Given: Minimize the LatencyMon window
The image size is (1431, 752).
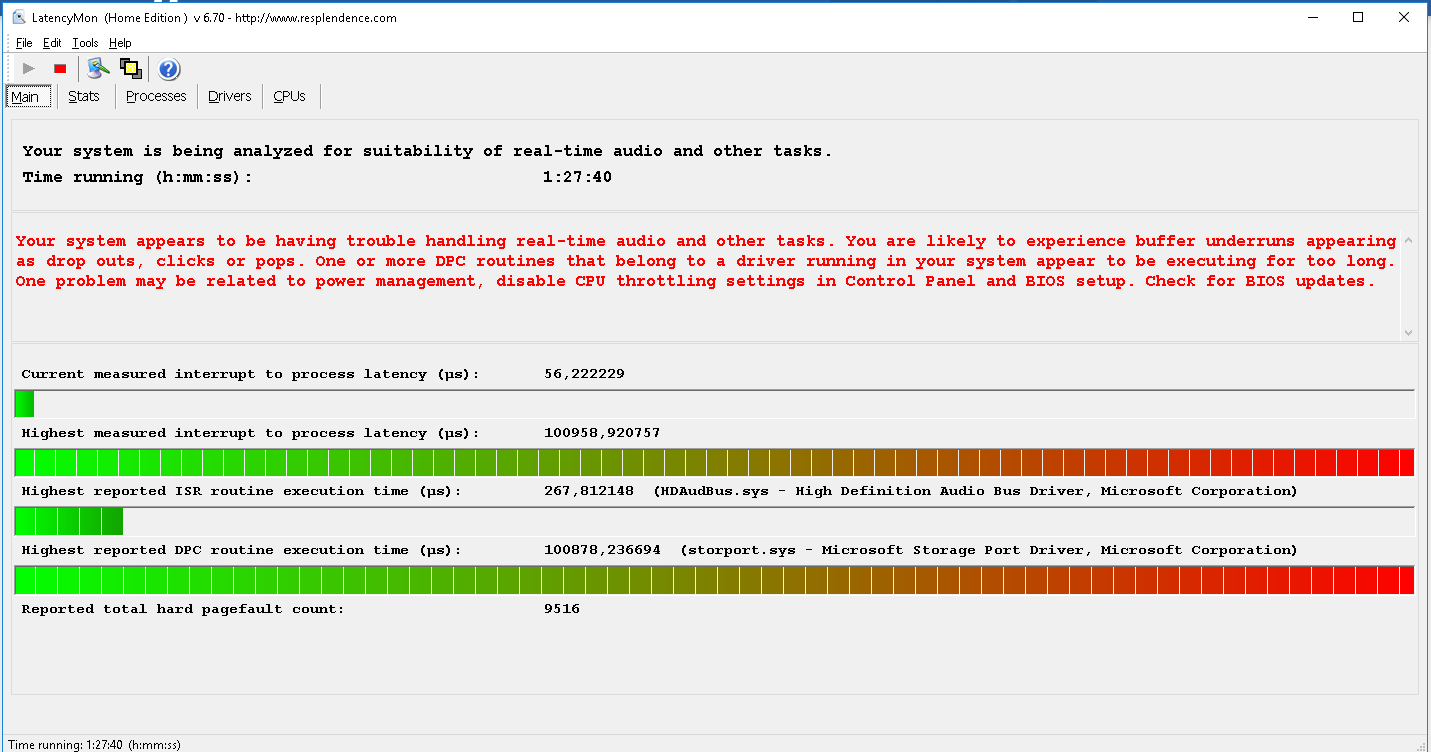Looking at the screenshot, I should [x=1312, y=17].
